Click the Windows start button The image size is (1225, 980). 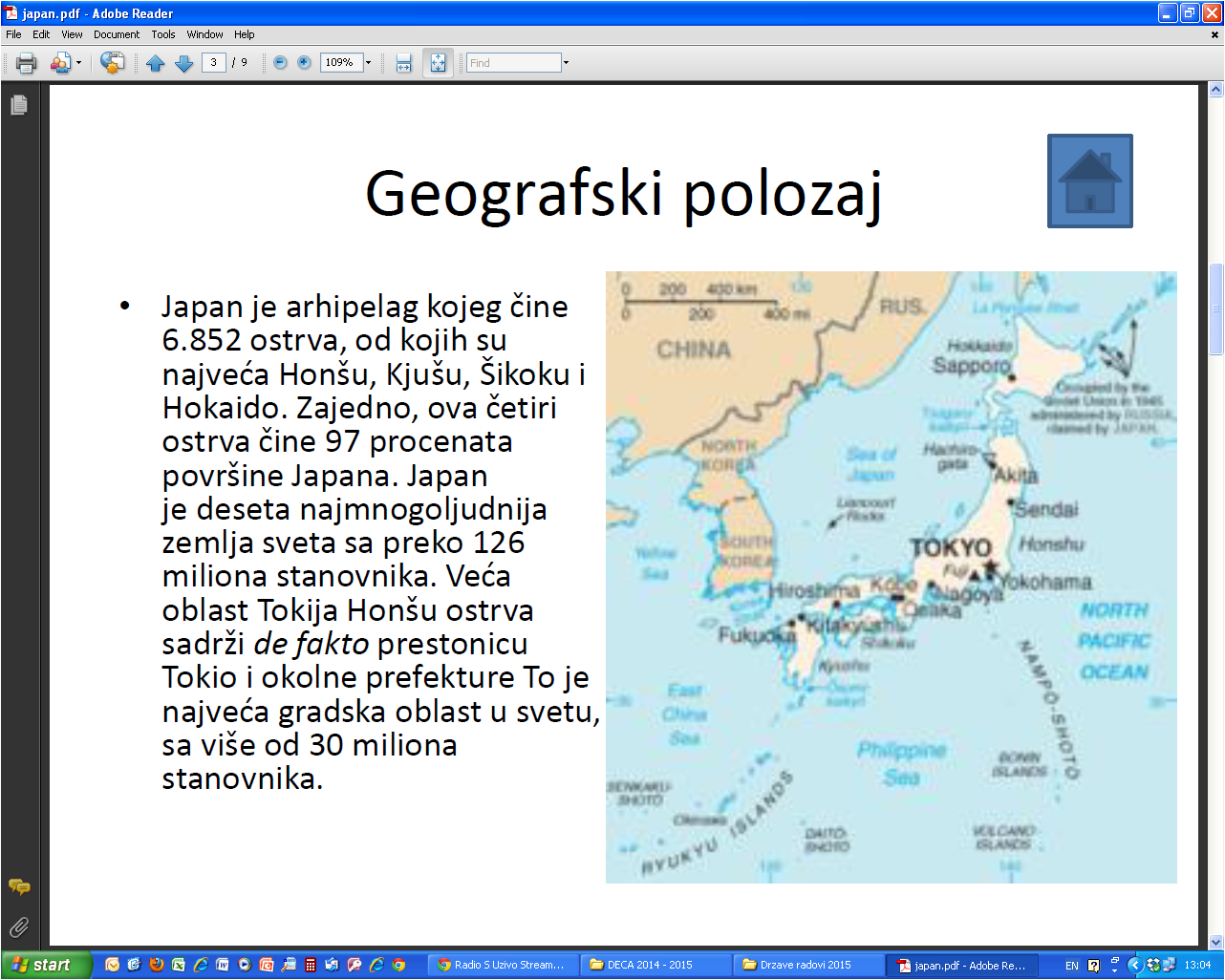[46, 965]
